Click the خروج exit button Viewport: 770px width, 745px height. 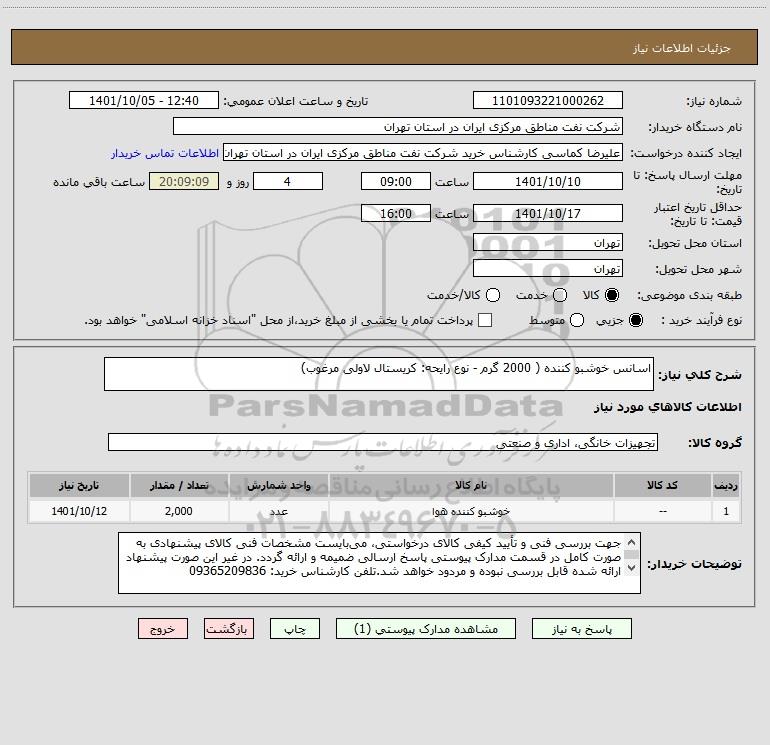(163, 629)
